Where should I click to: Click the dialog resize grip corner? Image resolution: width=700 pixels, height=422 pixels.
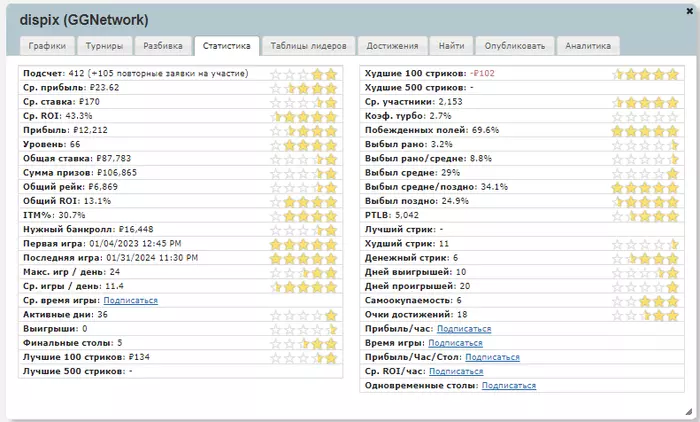(689, 411)
